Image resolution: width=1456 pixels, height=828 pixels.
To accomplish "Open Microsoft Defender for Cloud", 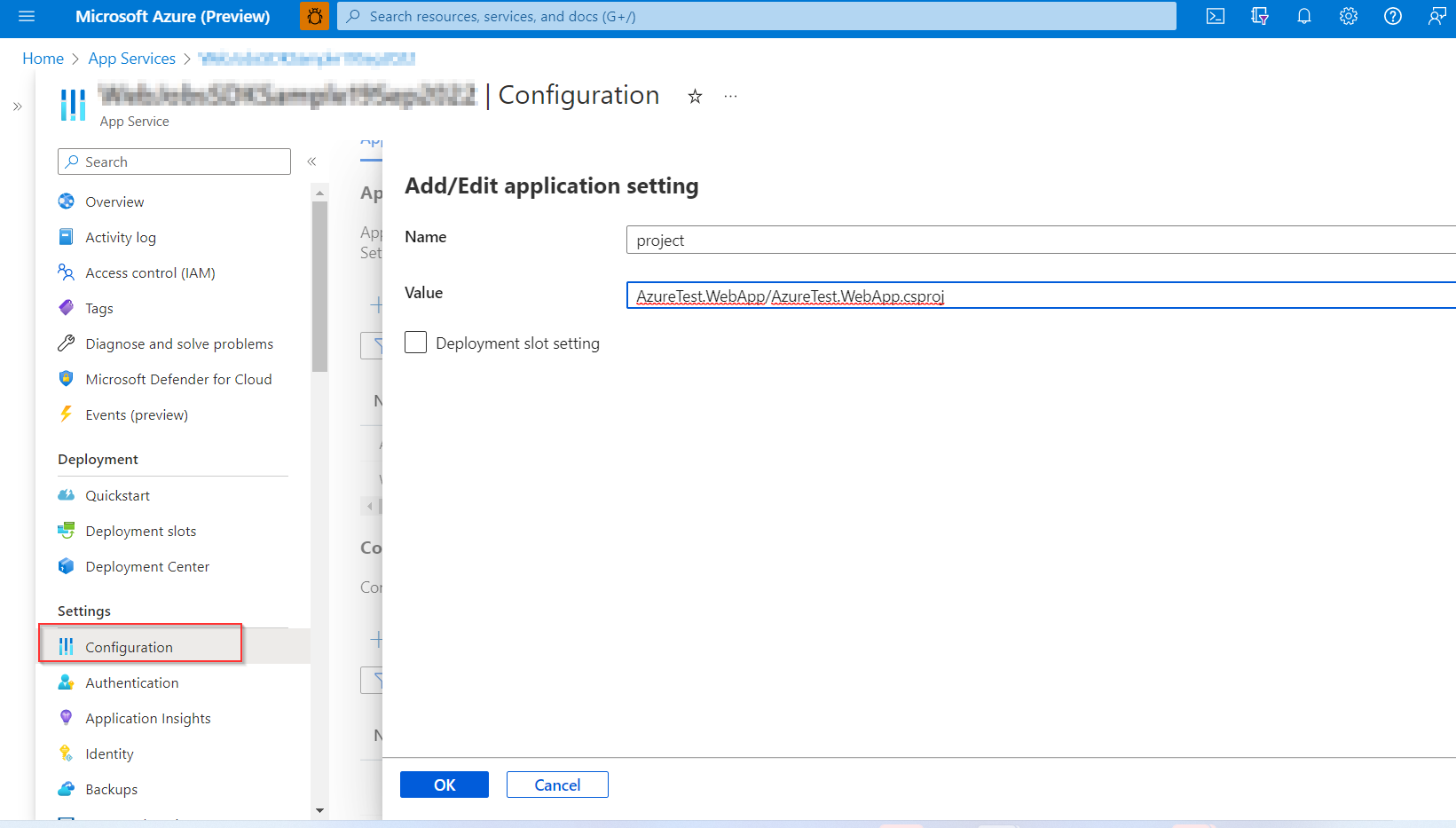I will tap(178, 379).
